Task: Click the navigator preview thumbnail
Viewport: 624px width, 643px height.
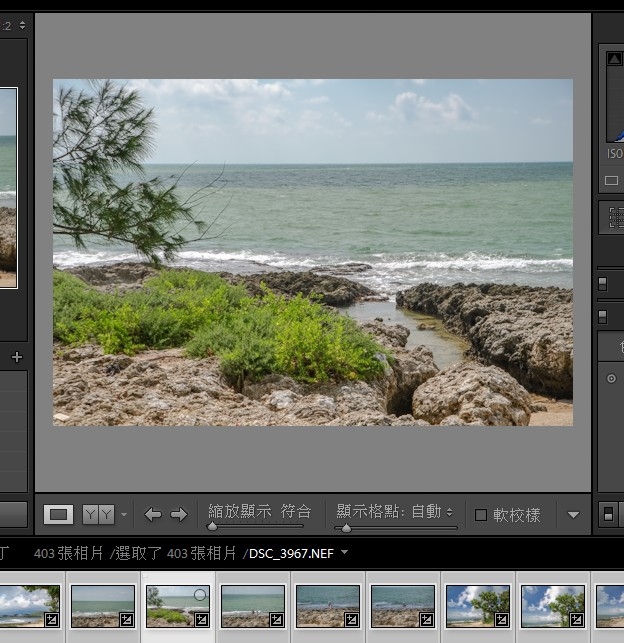Action: 8,187
